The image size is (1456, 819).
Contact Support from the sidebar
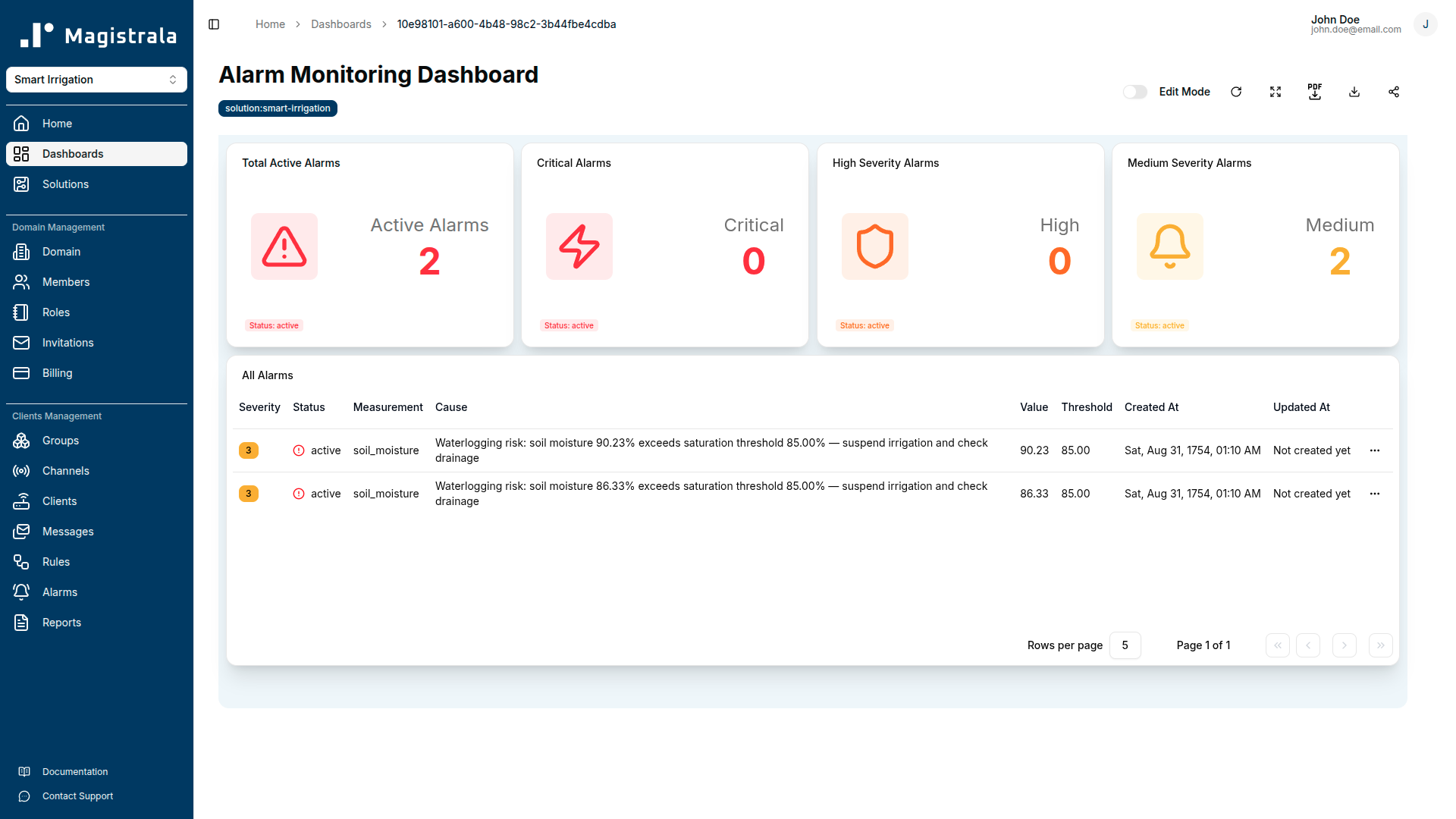[77, 795]
